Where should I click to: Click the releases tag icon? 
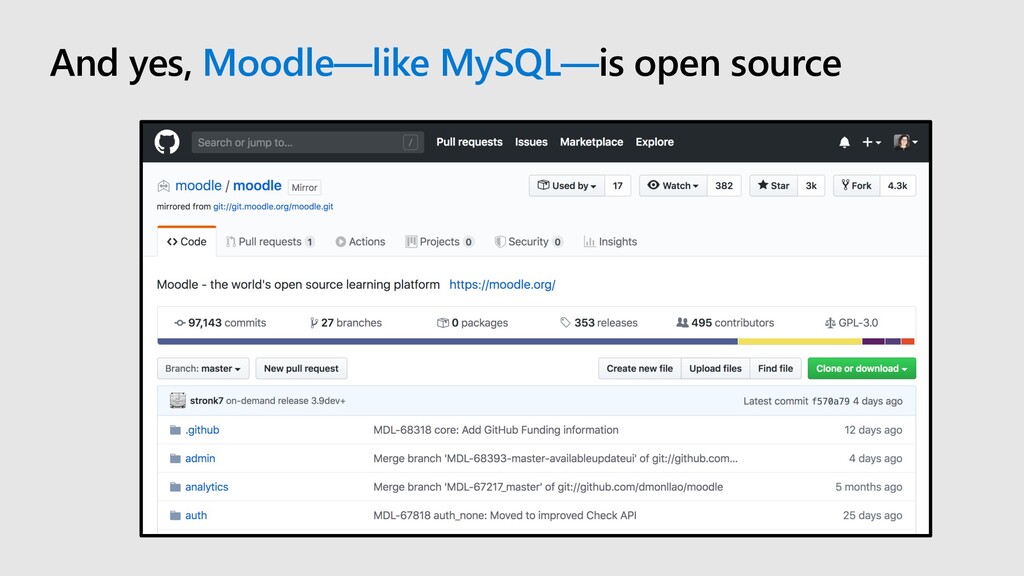click(566, 323)
